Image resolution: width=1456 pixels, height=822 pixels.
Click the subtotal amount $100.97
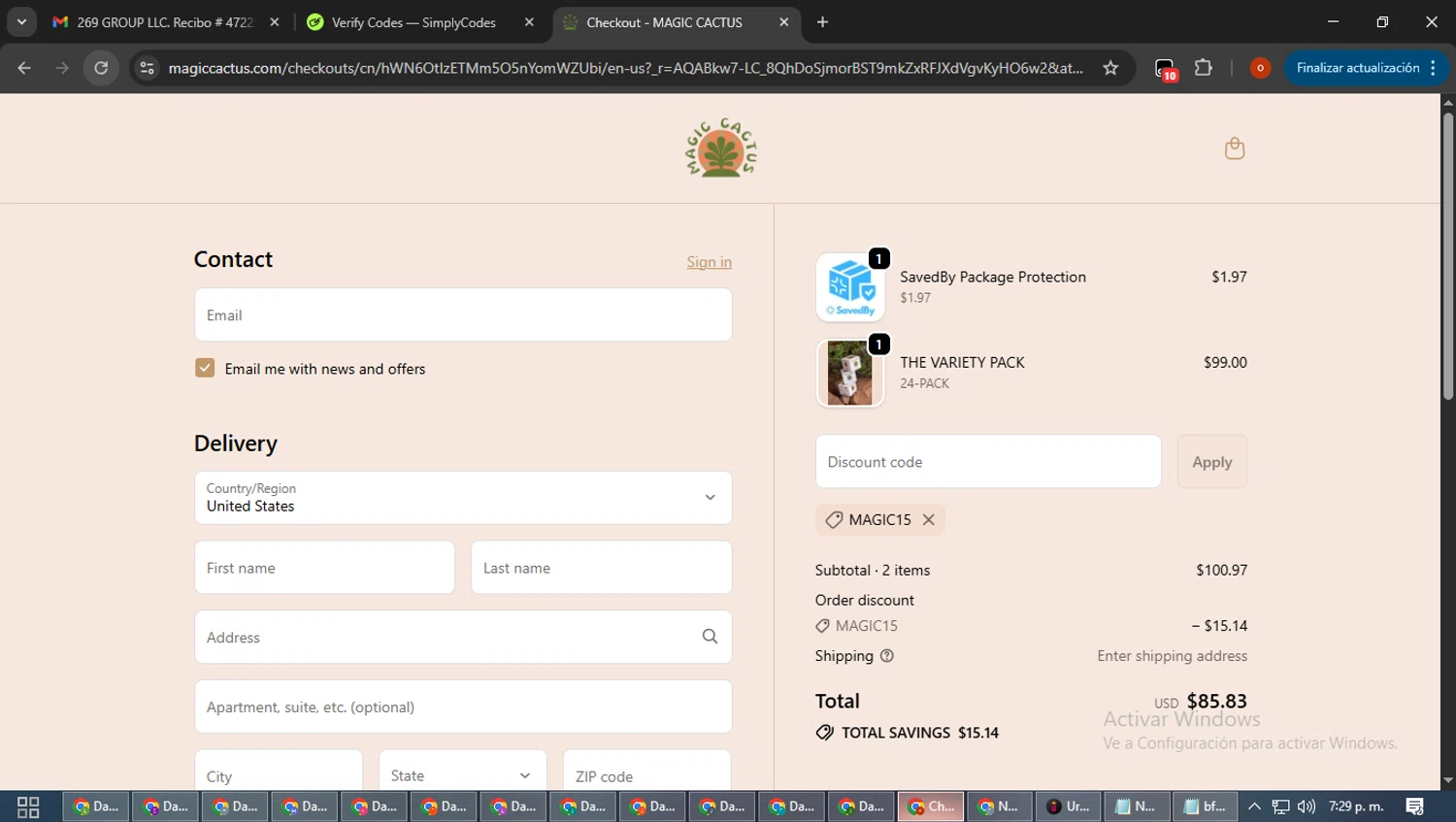coord(1222,570)
